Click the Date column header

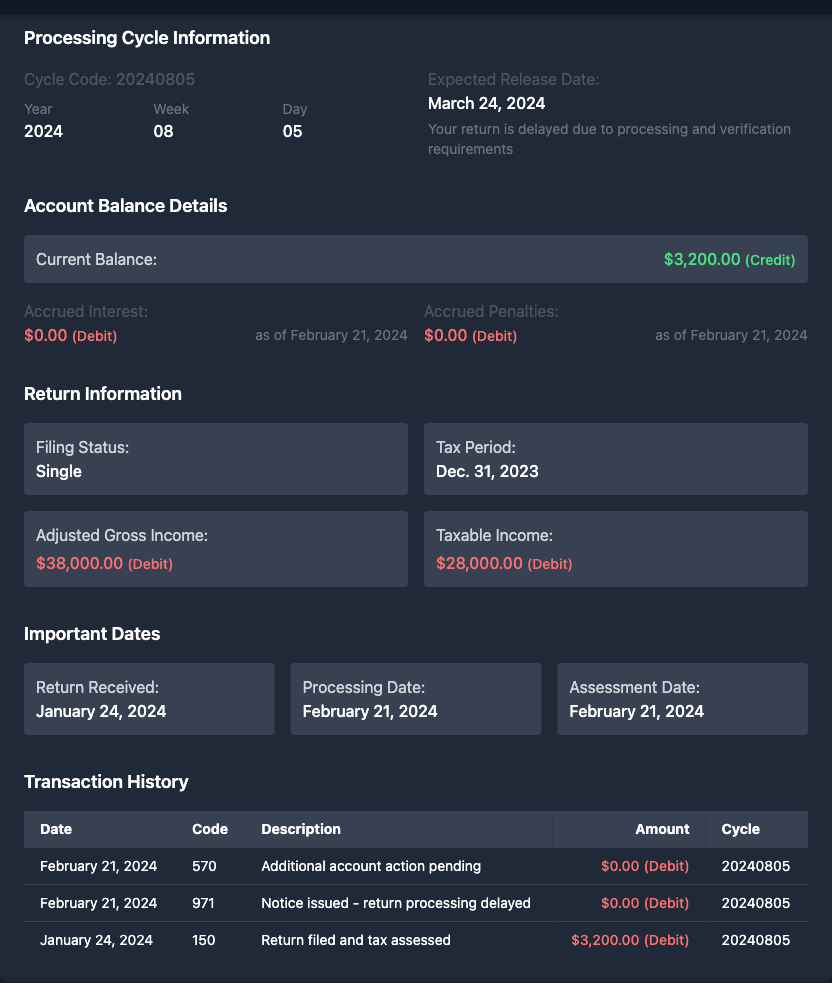(56, 829)
